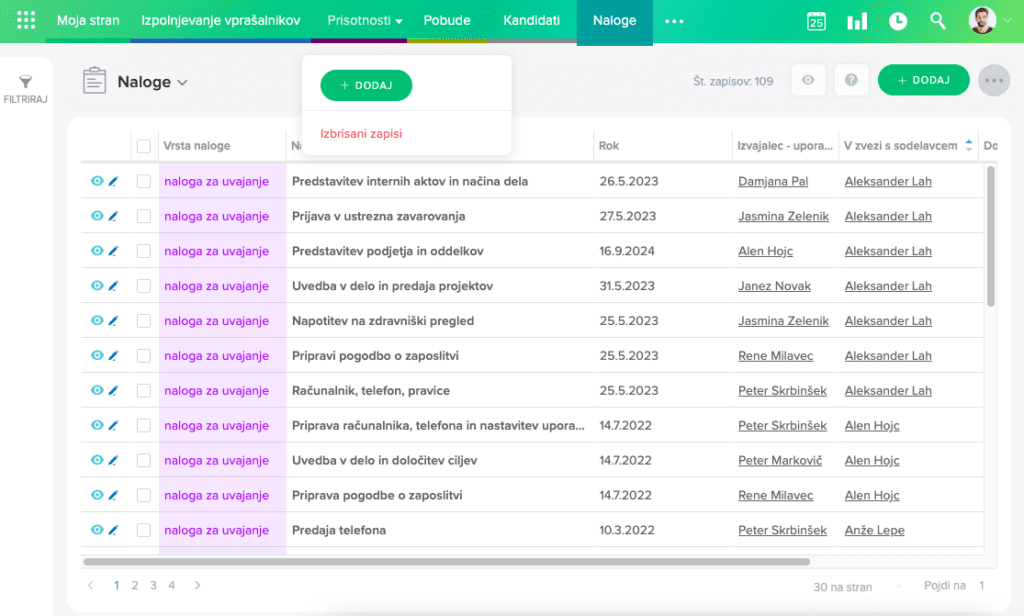Open the bar chart reports icon
The image size is (1024, 616).
857,21
